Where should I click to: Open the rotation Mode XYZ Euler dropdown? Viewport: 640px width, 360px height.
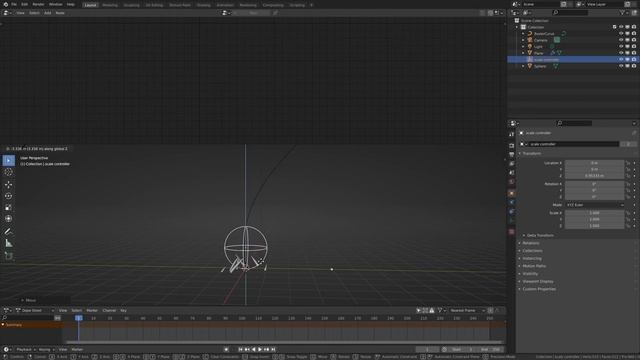(x=594, y=205)
